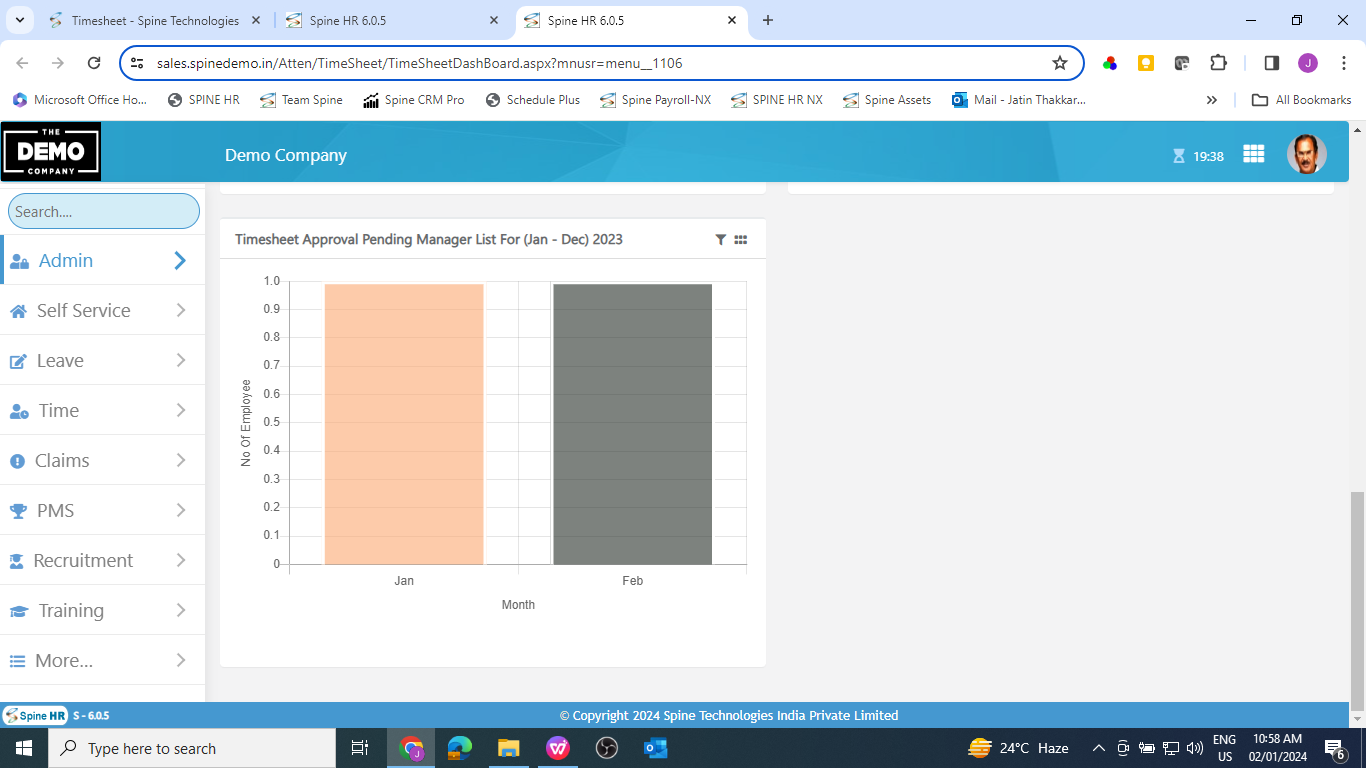Open Schedule Plus bookmark
Viewport: 1366px width, 768px height.
532,100
